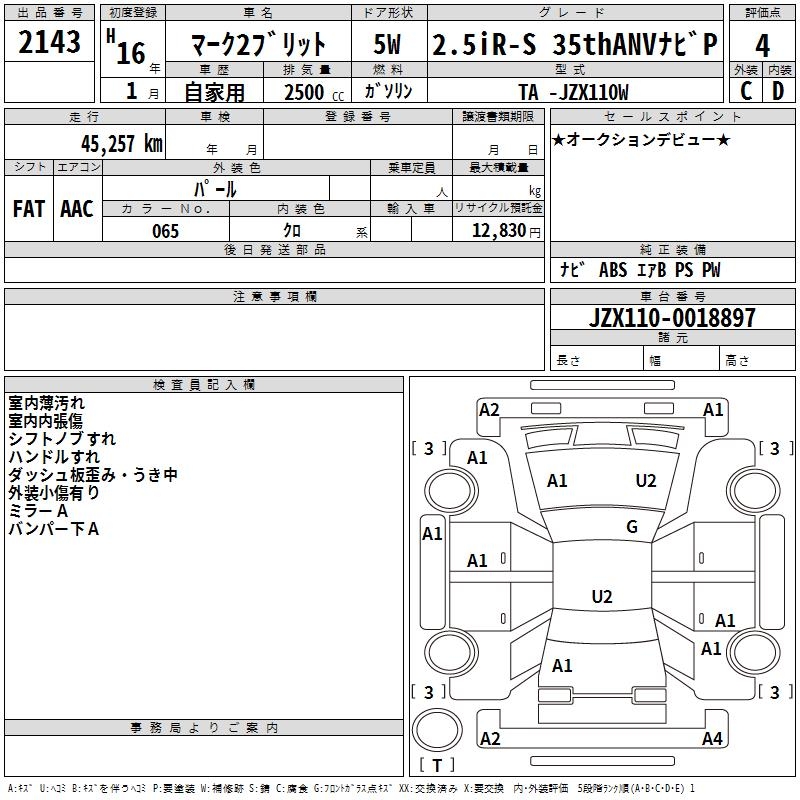800x800 pixels.
Task: Click the color number 065
Action: pyautogui.click(x=165, y=231)
